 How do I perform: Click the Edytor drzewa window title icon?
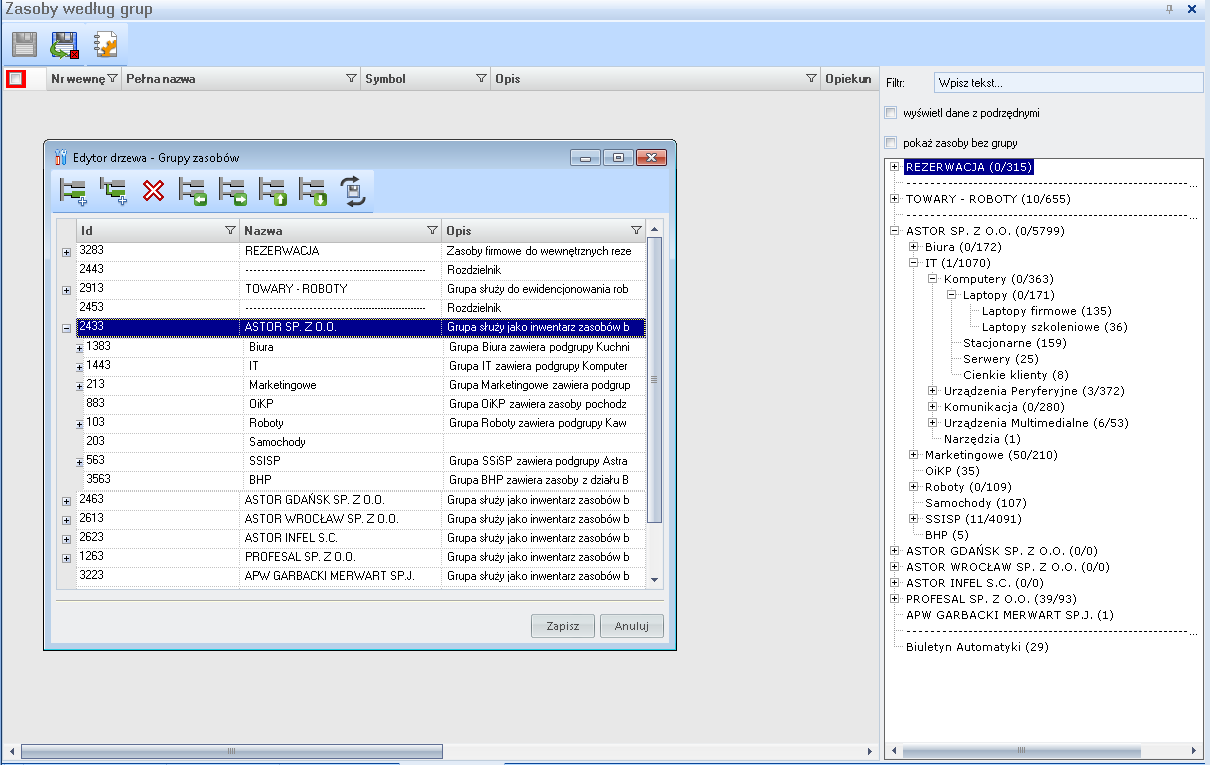[61, 157]
